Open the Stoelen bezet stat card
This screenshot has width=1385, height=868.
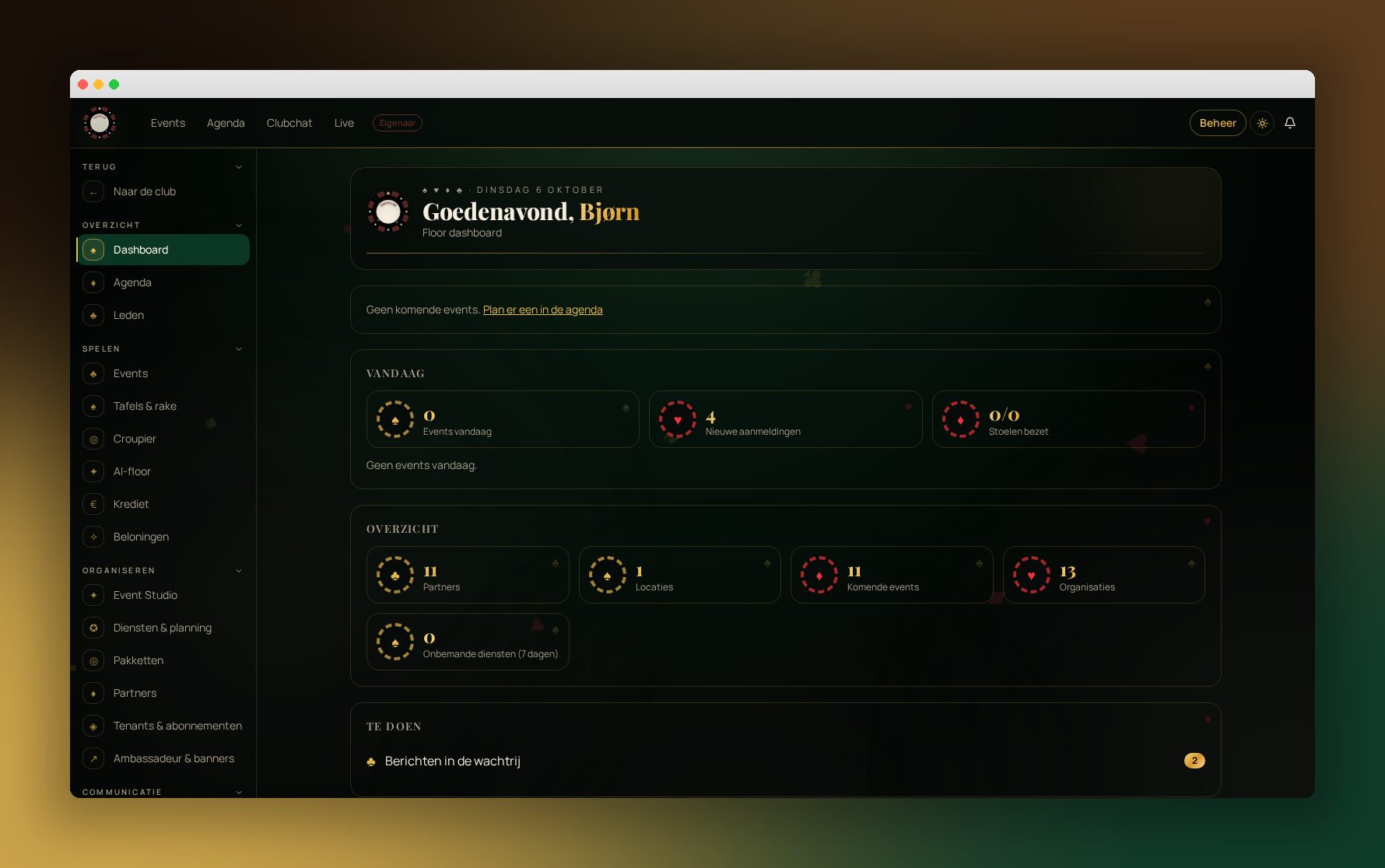(x=1069, y=419)
